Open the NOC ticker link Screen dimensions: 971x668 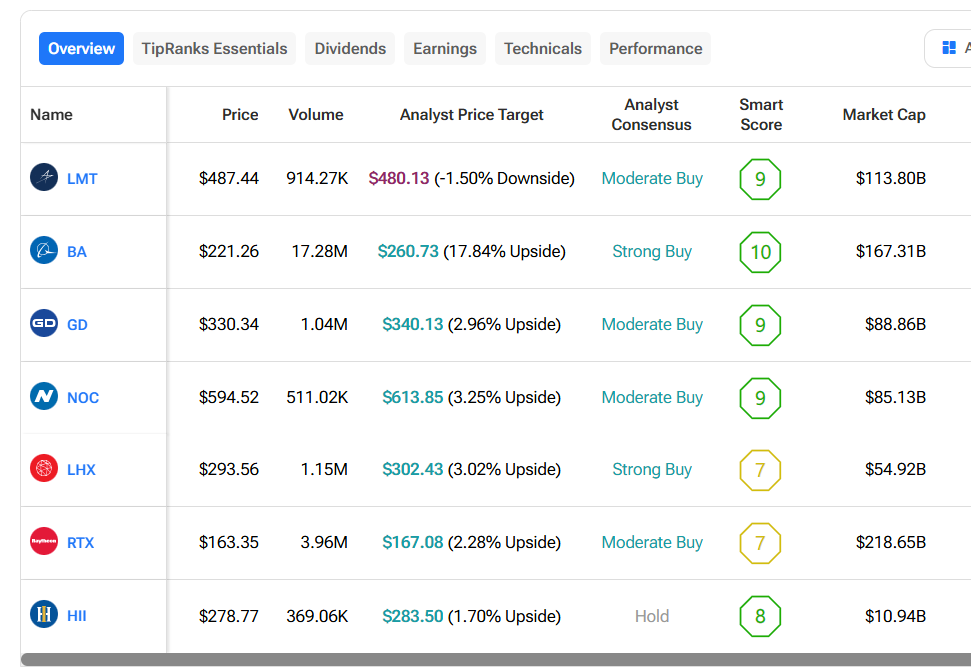pyautogui.click(x=83, y=398)
